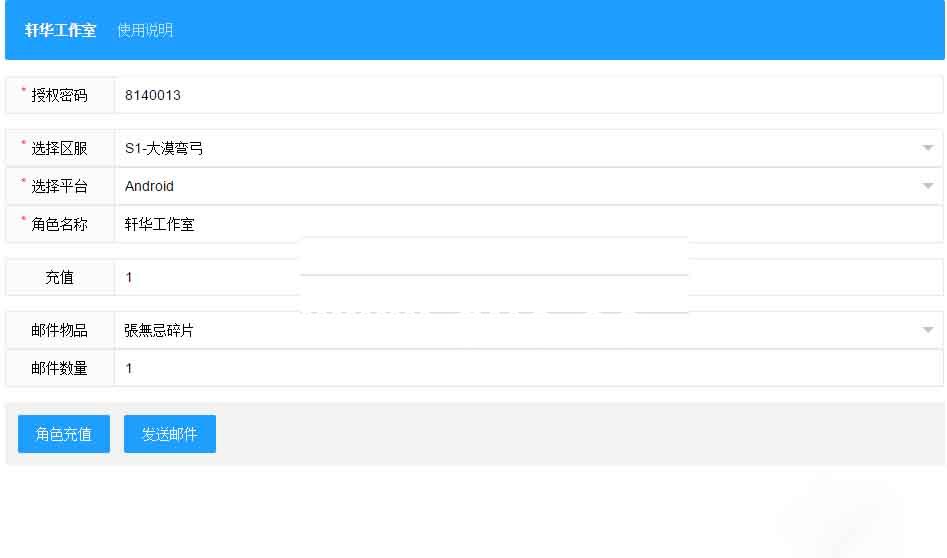
Task: Click the 邮件数量 label
Action: (x=59, y=368)
